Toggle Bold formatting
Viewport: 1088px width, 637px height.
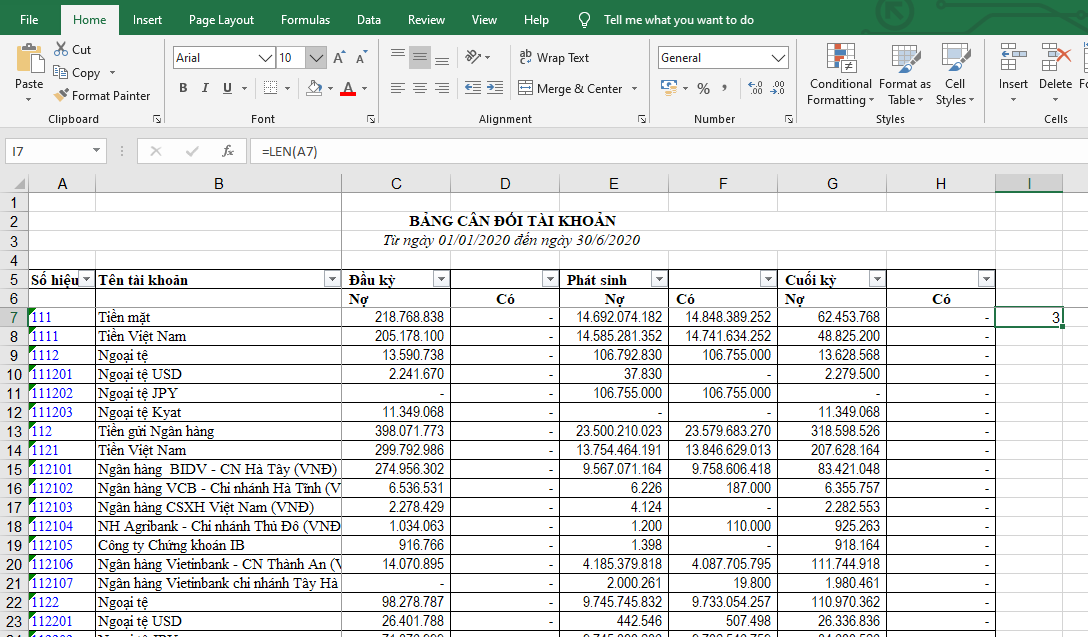coord(183,88)
